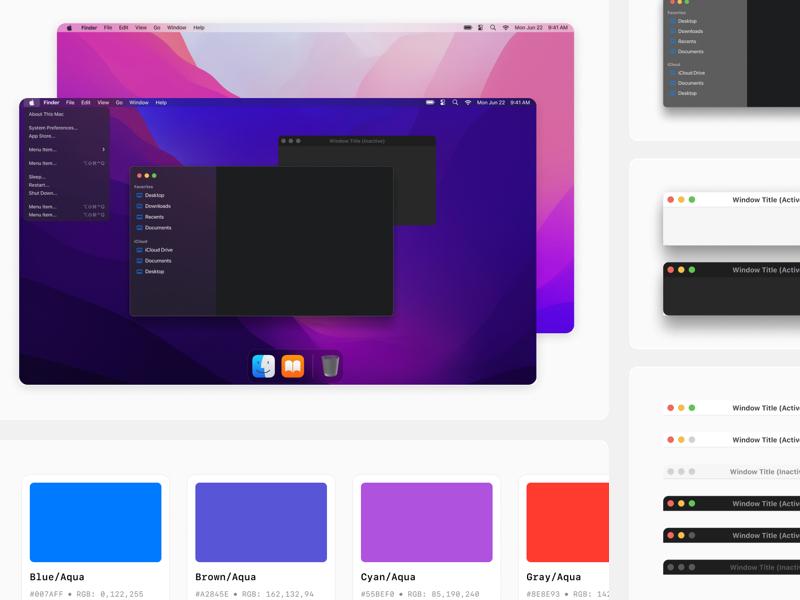Screen dimensions: 800x600
Task: Select Downloads in the dark Finder window sidebar
Action: (x=157, y=206)
